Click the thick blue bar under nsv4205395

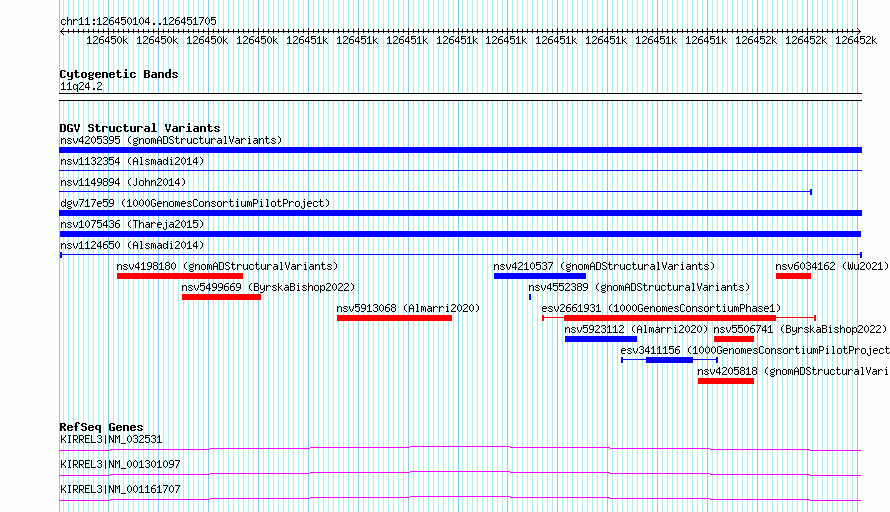pos(460,150)
